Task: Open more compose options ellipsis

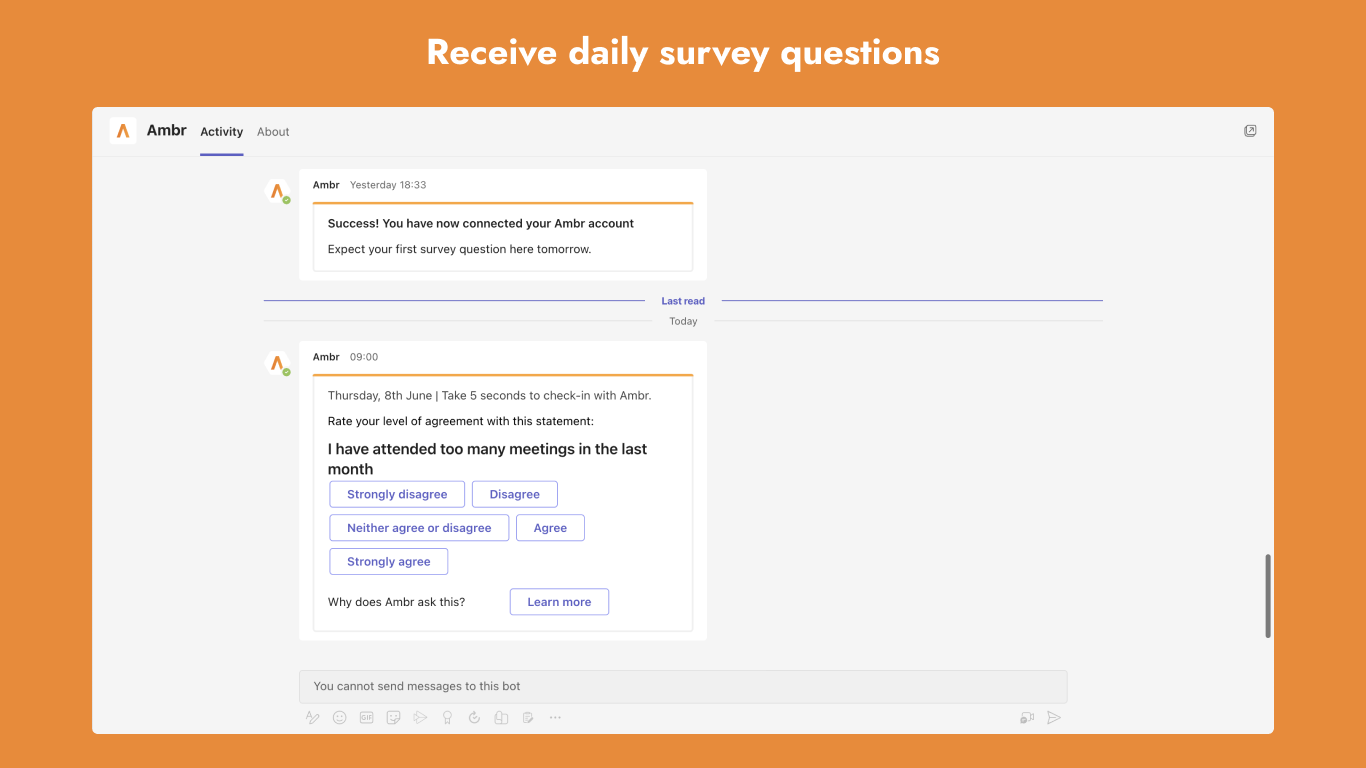Action: click(555, 717)
